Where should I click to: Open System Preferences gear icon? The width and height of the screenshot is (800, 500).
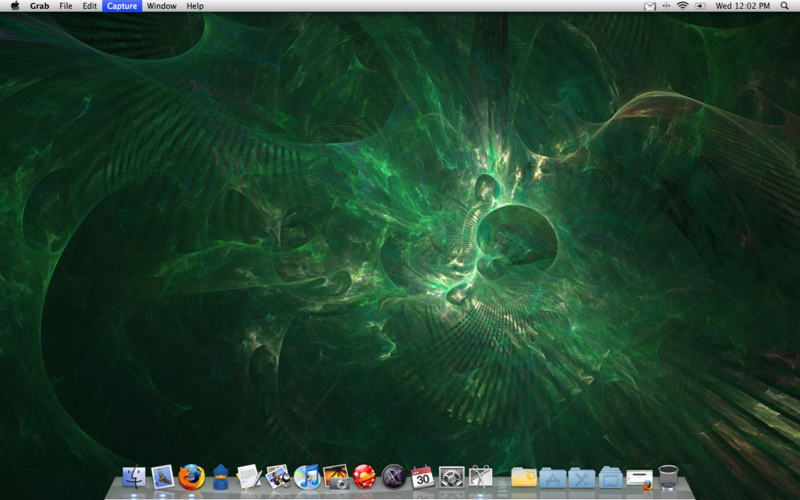click(452, 477)
